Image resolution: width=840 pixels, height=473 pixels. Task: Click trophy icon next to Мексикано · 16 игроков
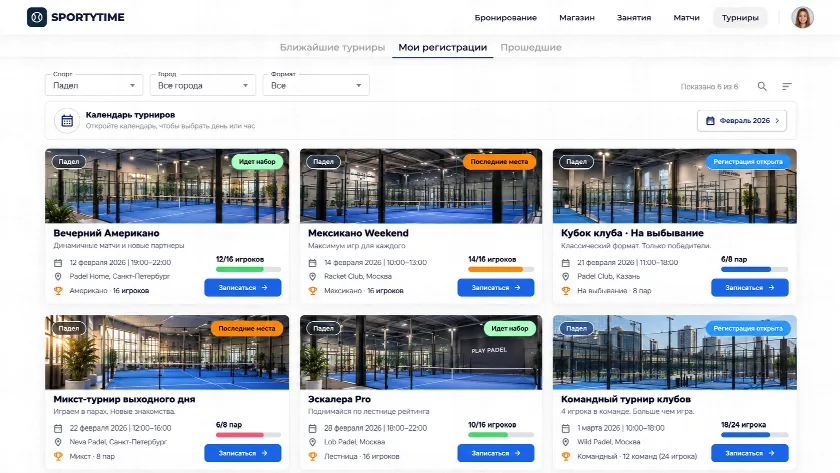tap(312, 291)
